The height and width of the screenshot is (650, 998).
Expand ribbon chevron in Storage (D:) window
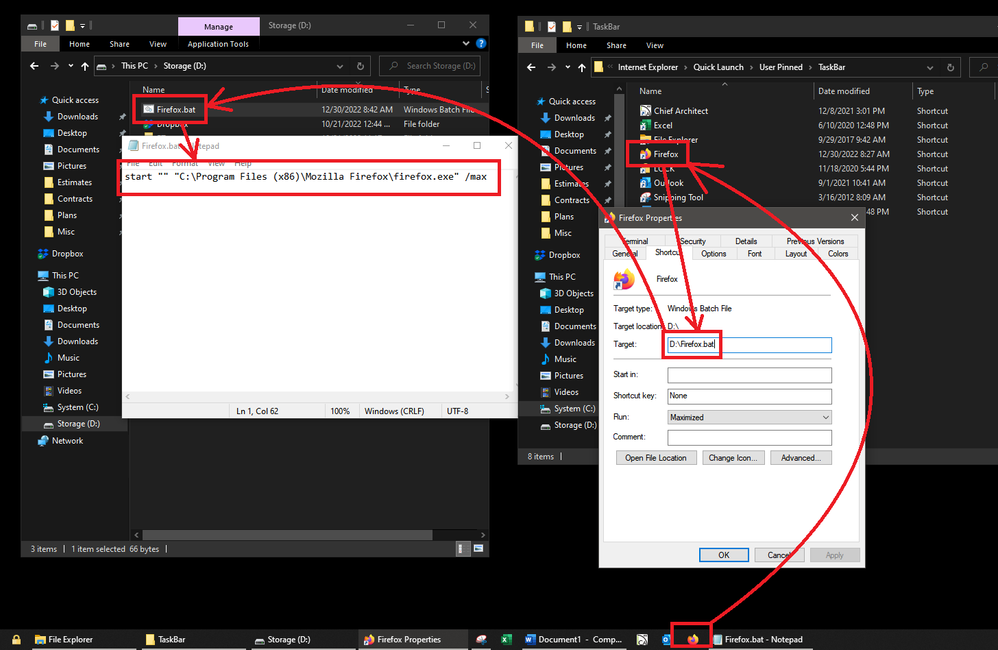click(x=466, y=43)
